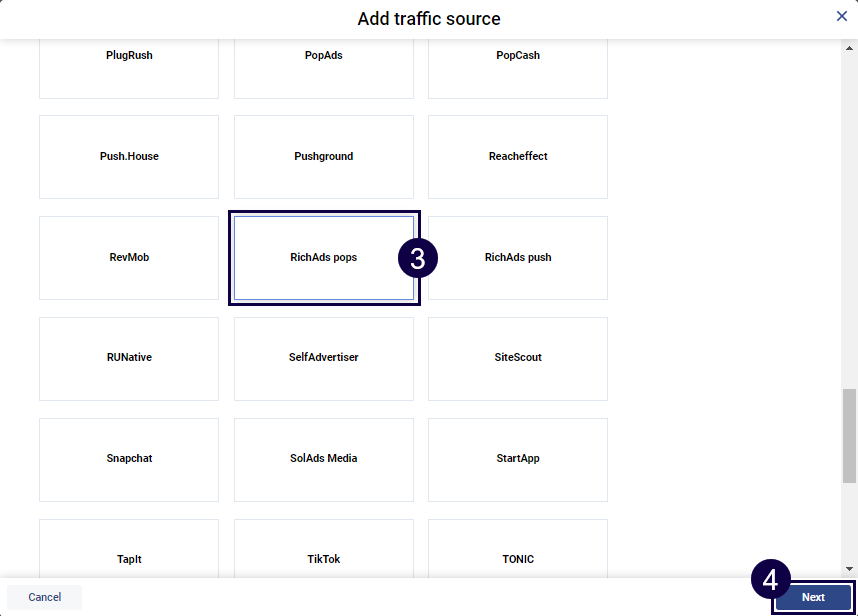Screen dimensions: 858x616
Task: Choose SiteScout as traffic source
Action: point(518,358)
